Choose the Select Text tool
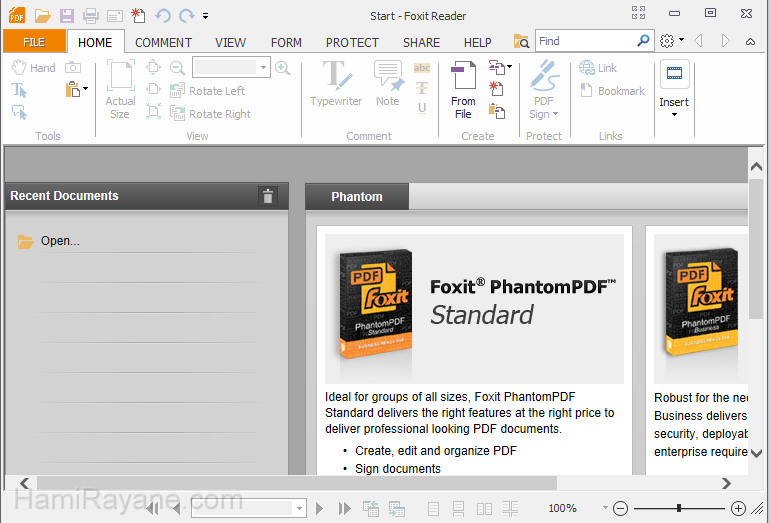Viewport: 769px width, 523px height. tap(19, 90)
